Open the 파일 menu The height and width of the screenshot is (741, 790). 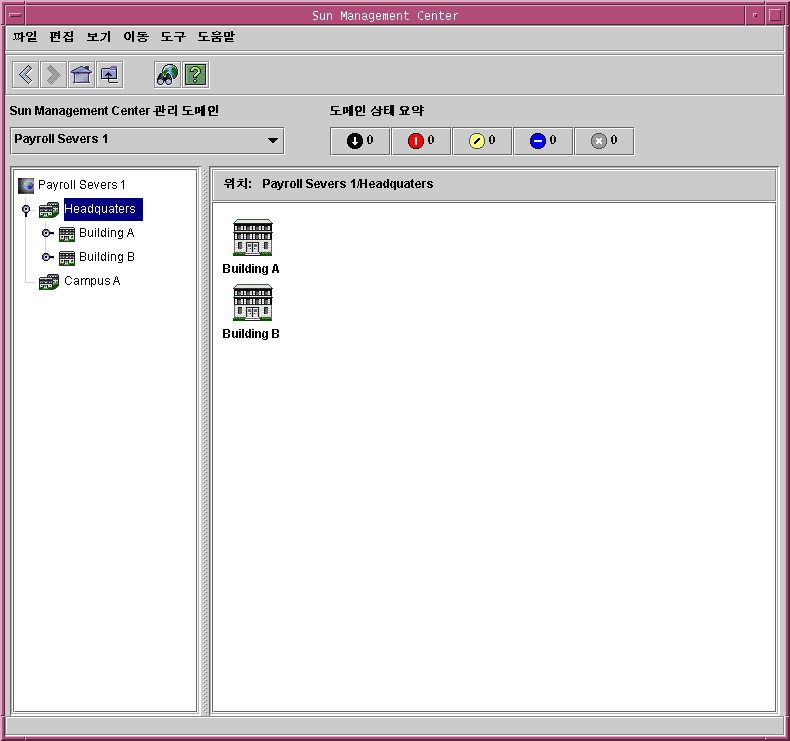[25, 37]
